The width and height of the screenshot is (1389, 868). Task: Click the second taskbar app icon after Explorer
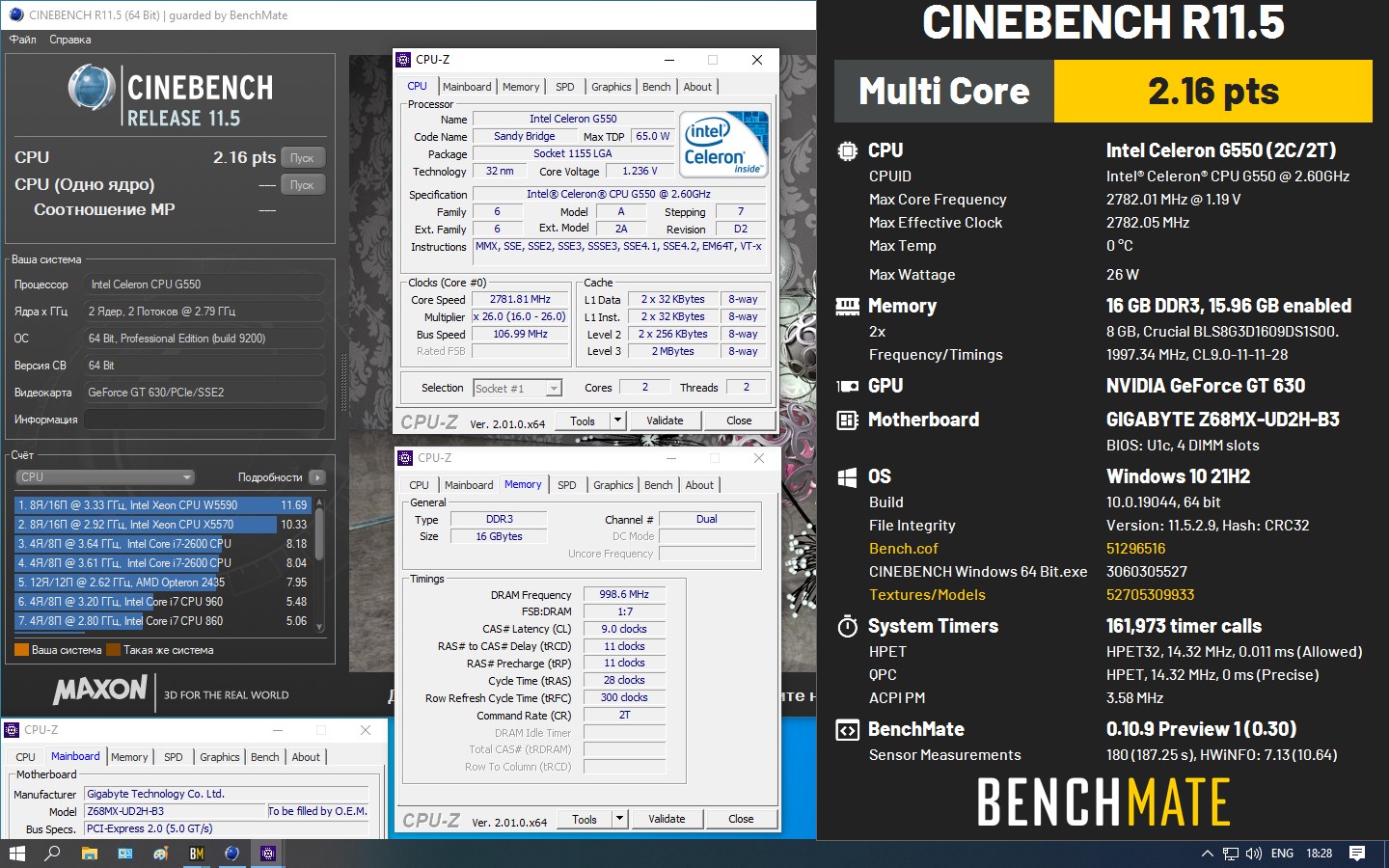tap(161, 854)
